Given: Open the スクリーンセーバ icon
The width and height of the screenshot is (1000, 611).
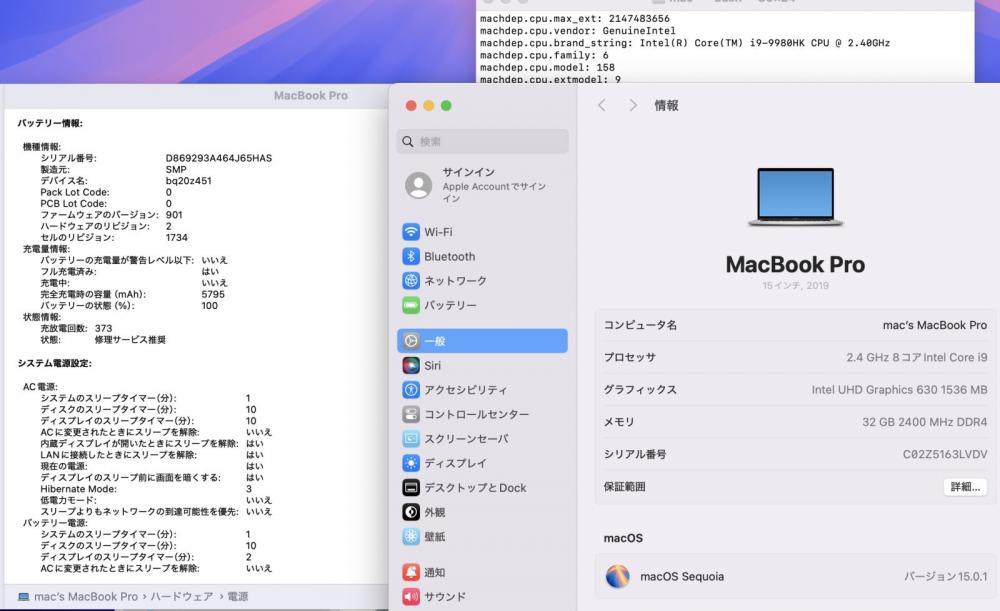Looking at the screenshot, I should tap(411, 439).
